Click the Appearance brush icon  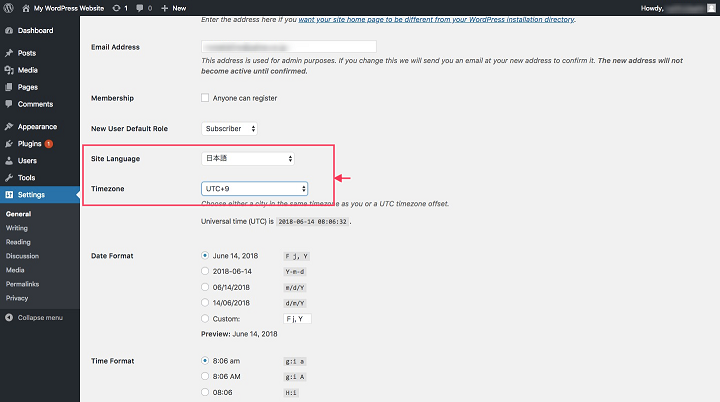coord(9,126)
